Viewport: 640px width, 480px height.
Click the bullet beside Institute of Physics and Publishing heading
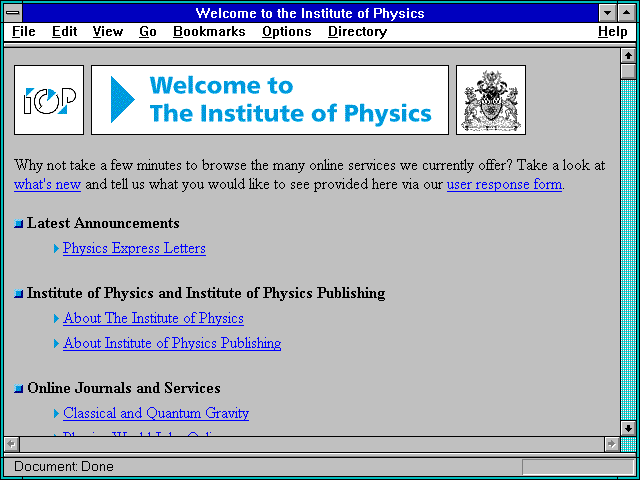coord(18,293)
